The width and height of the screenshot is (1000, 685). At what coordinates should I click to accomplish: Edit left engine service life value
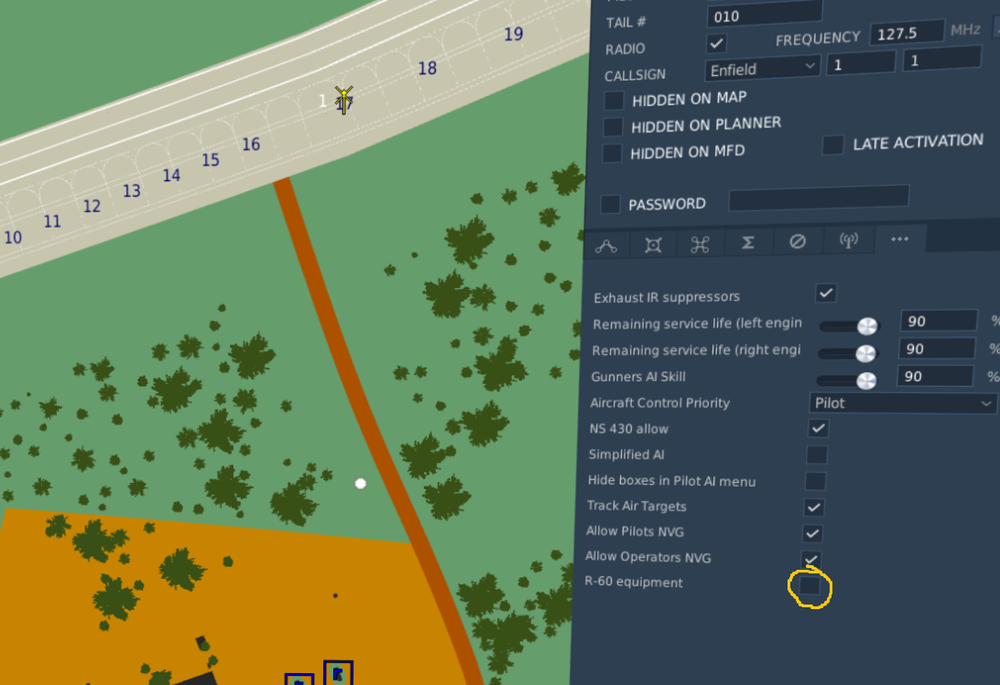pyautogui.click(x=938, y=321)
